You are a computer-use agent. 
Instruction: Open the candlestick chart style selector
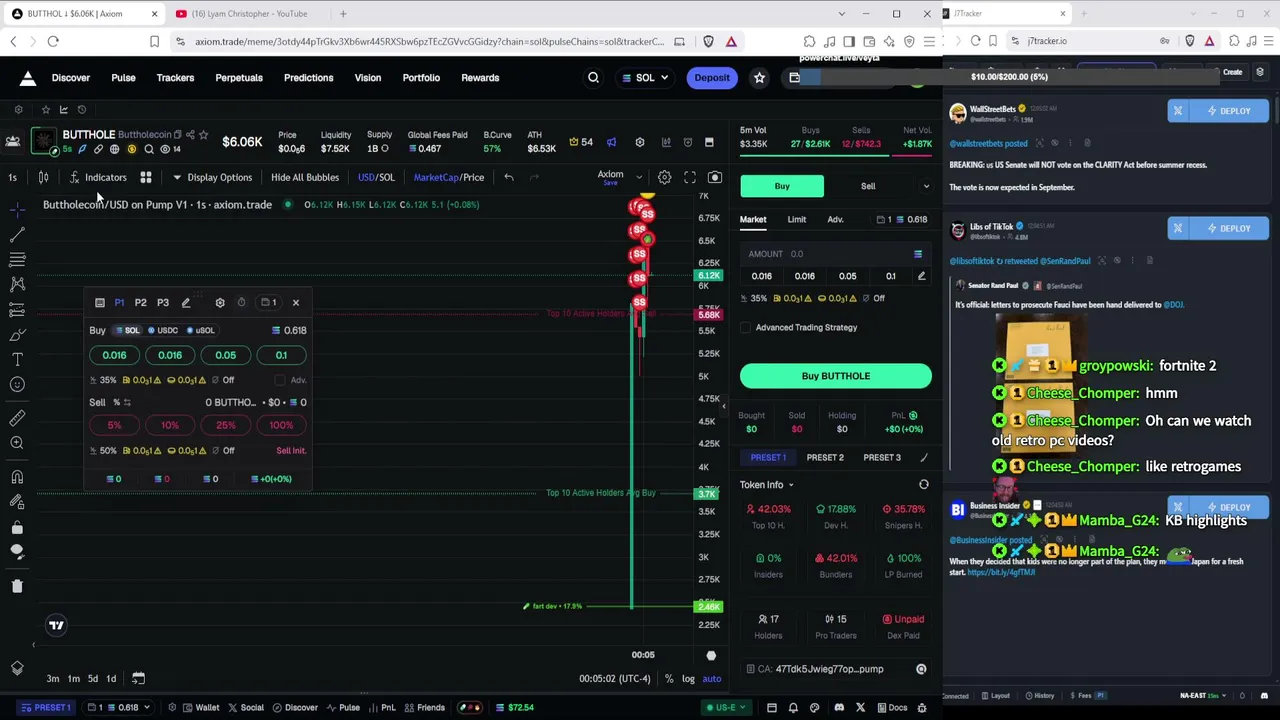coord(43,177)
